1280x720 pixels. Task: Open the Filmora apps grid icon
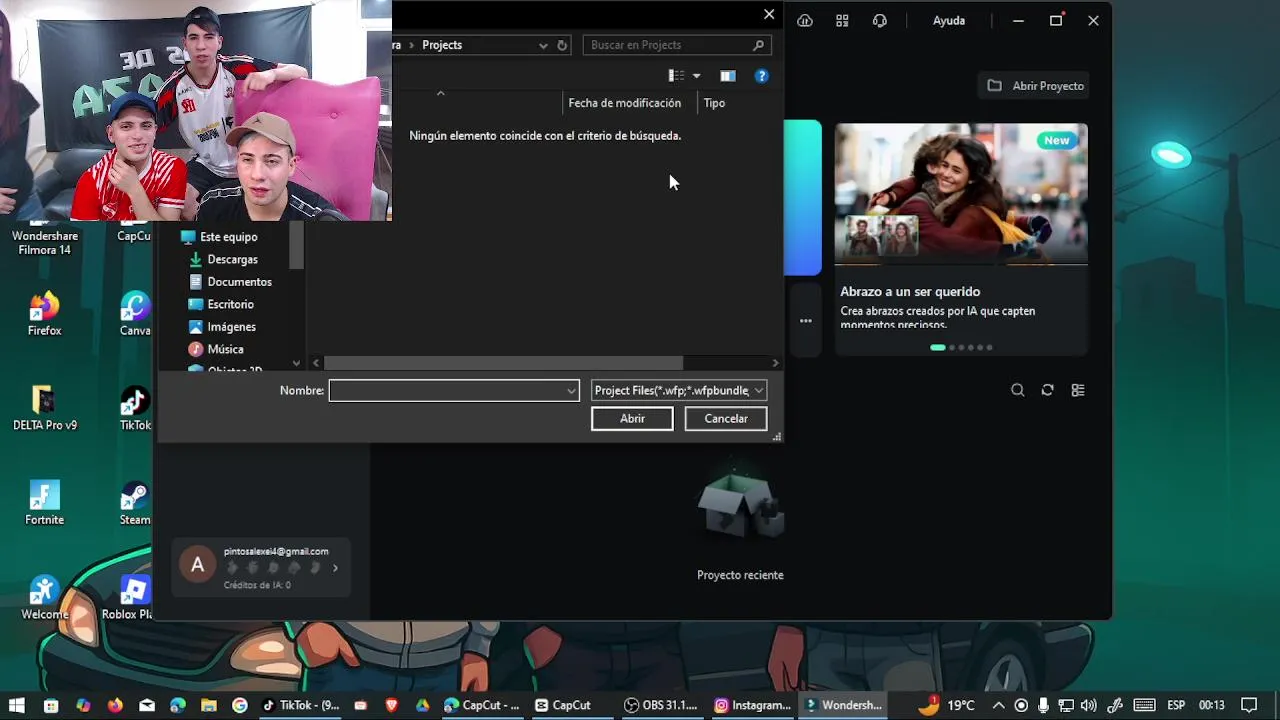(842, 20)
